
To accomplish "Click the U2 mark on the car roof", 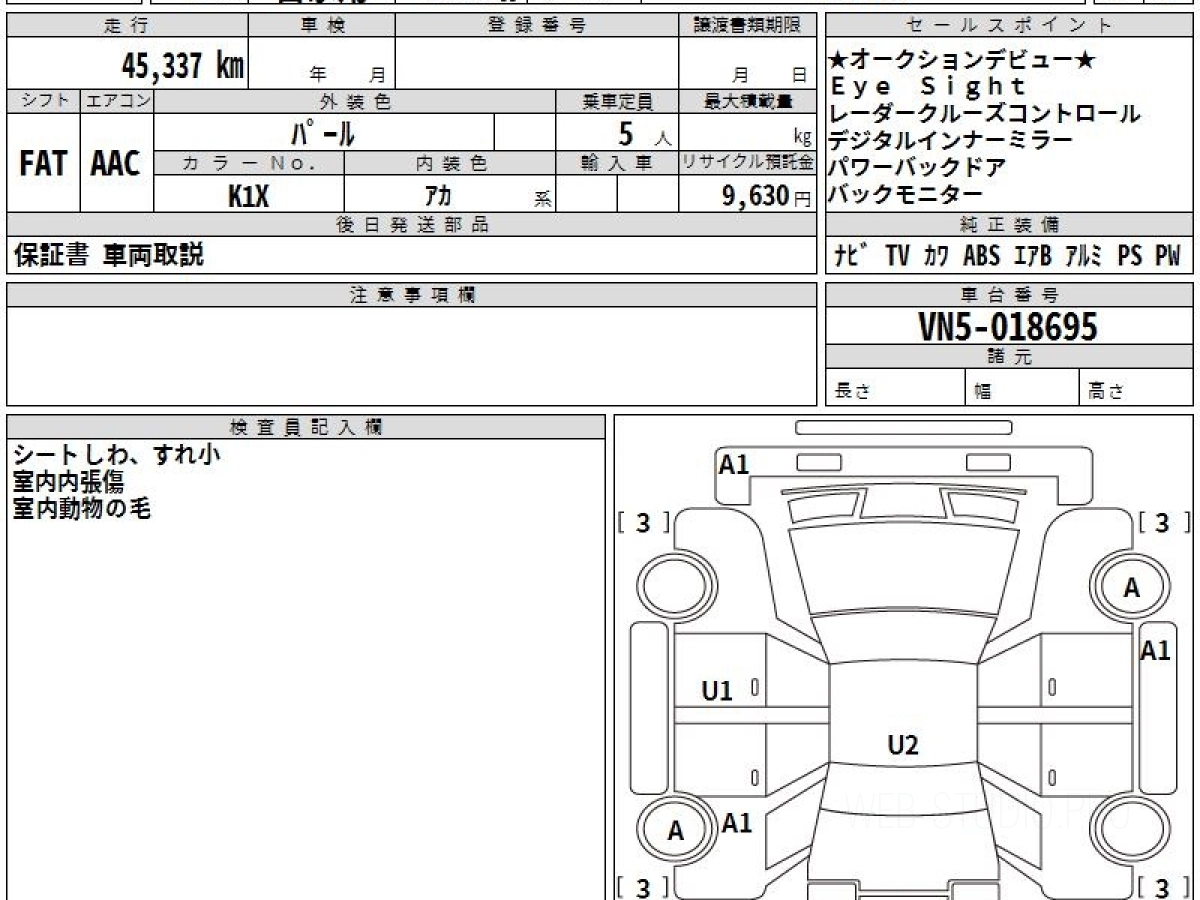I will tap(902, 745).
